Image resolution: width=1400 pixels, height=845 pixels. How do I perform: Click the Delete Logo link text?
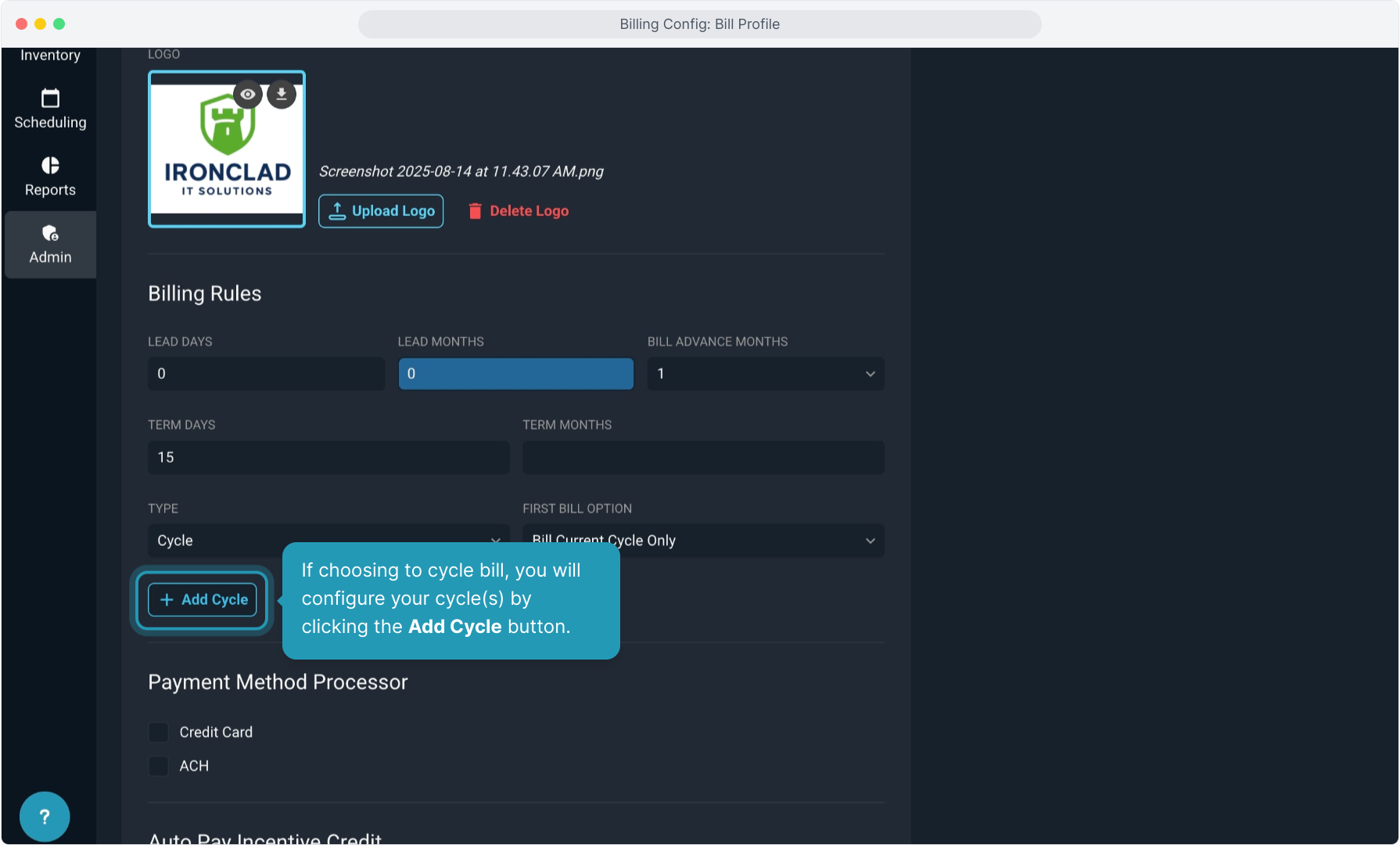tap(529, 211)
